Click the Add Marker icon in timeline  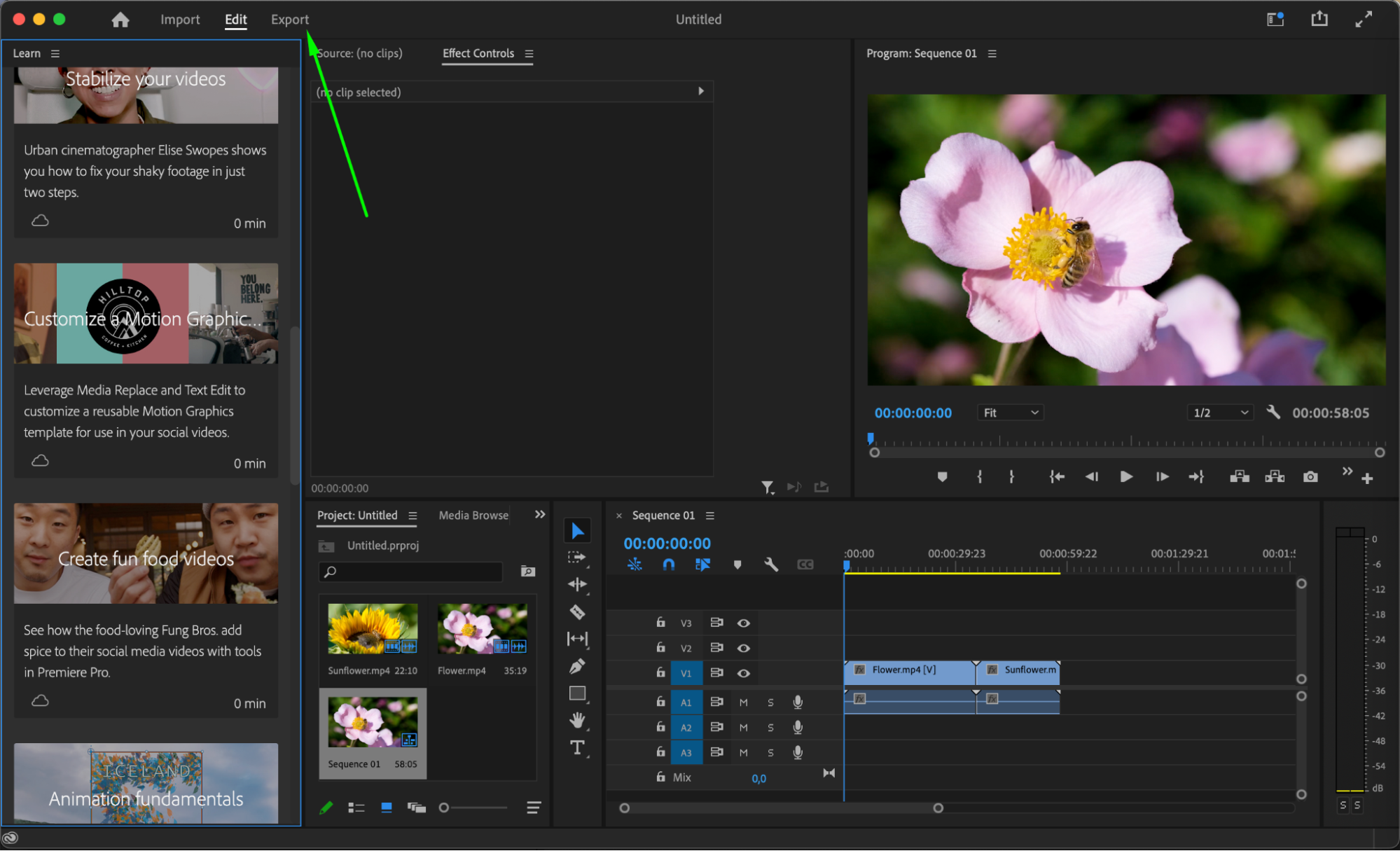(x=737, y=565)
